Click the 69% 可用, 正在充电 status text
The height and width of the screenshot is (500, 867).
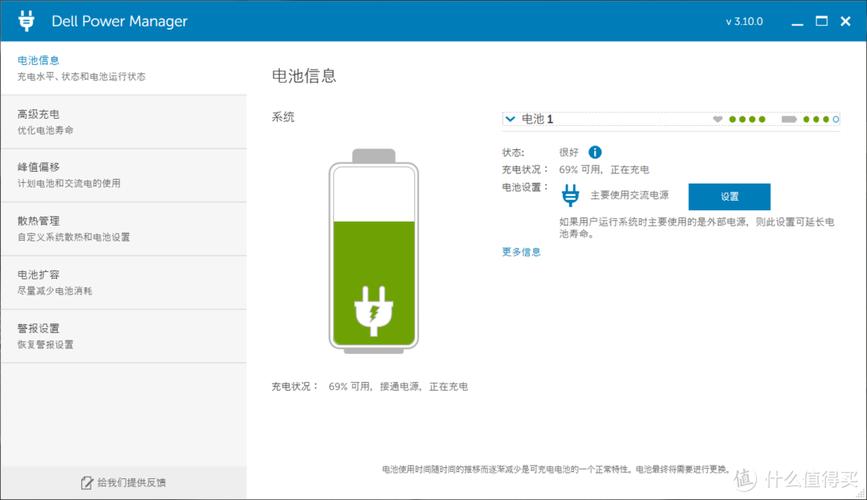tap(604, 169)
